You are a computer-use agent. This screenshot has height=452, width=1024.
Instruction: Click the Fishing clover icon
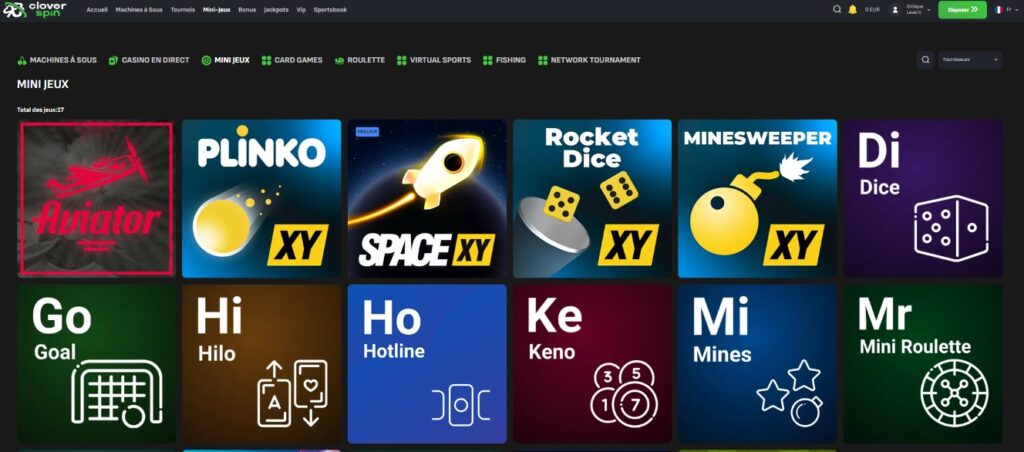pyautogui.click(x=488, y=60)
